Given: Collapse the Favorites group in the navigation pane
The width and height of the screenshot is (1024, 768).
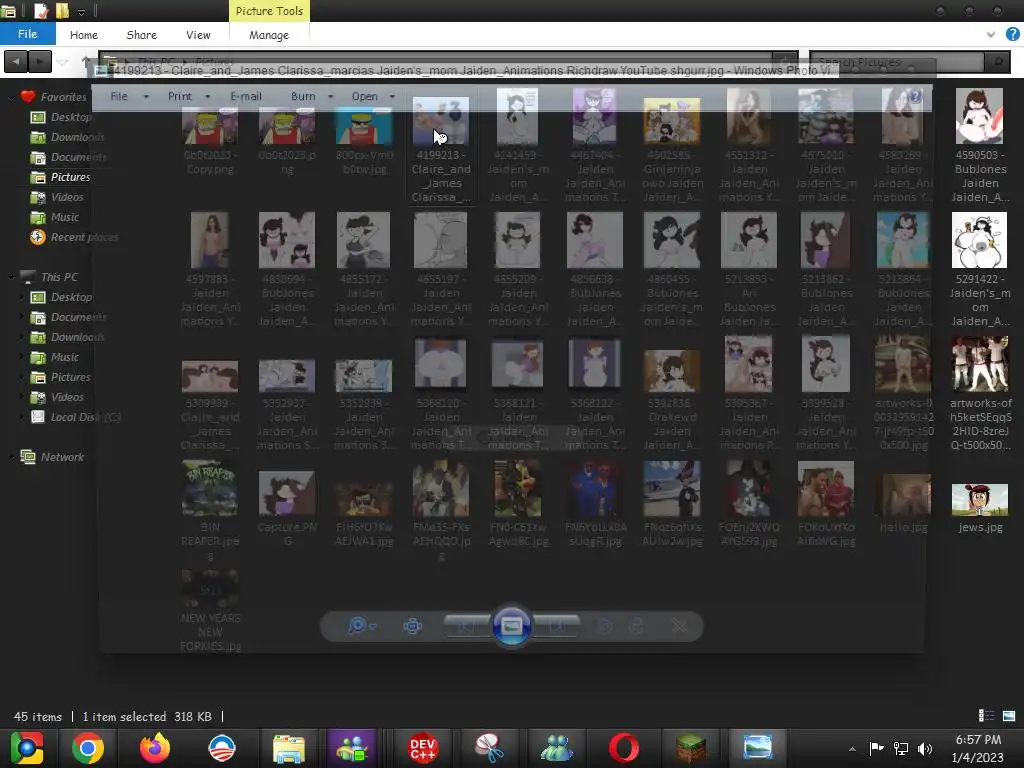Looking at the screenshot, I should (10, 97).
